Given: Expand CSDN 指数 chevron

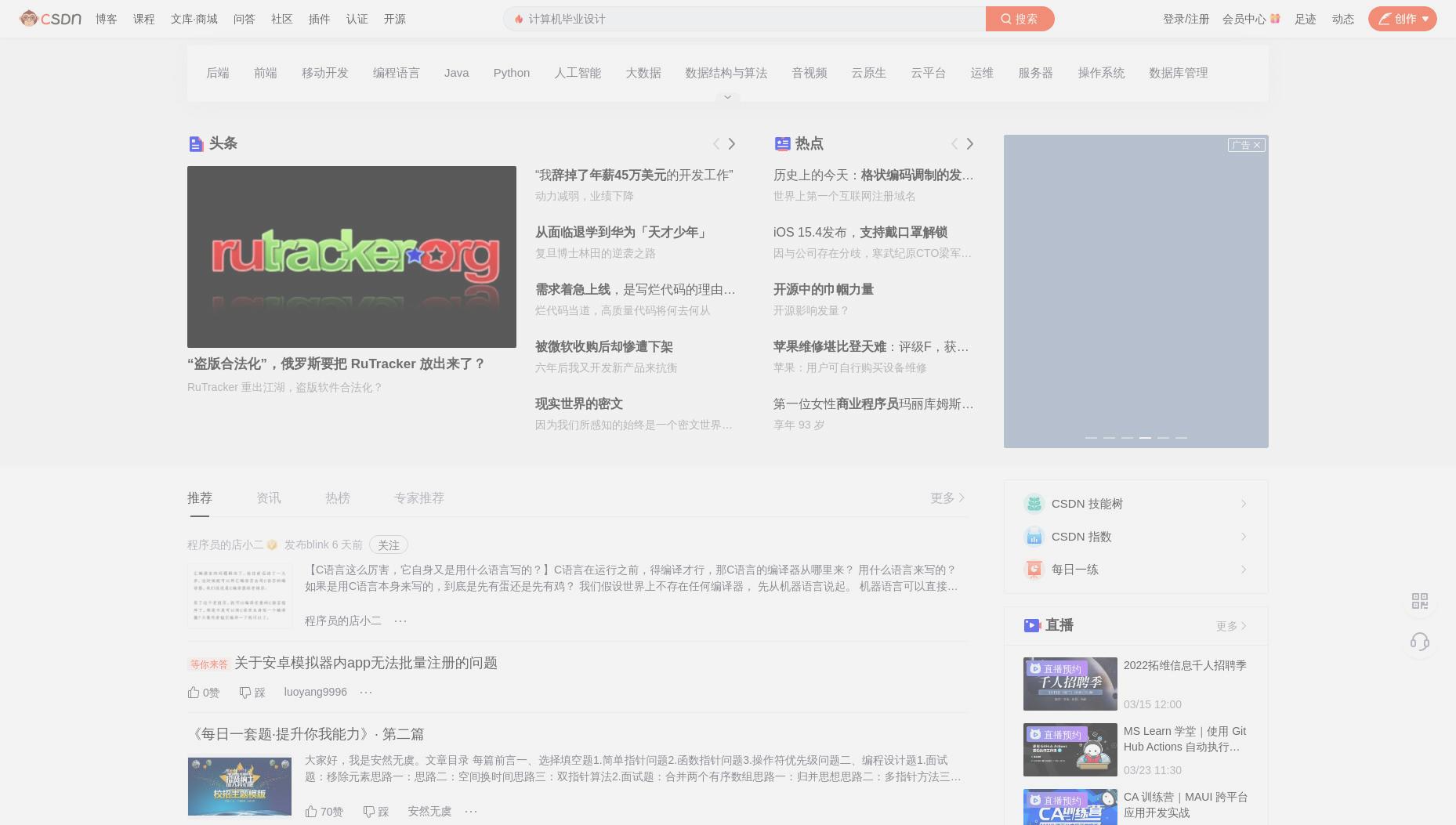Looking at the screenshot, I should tap(1244, 537).
